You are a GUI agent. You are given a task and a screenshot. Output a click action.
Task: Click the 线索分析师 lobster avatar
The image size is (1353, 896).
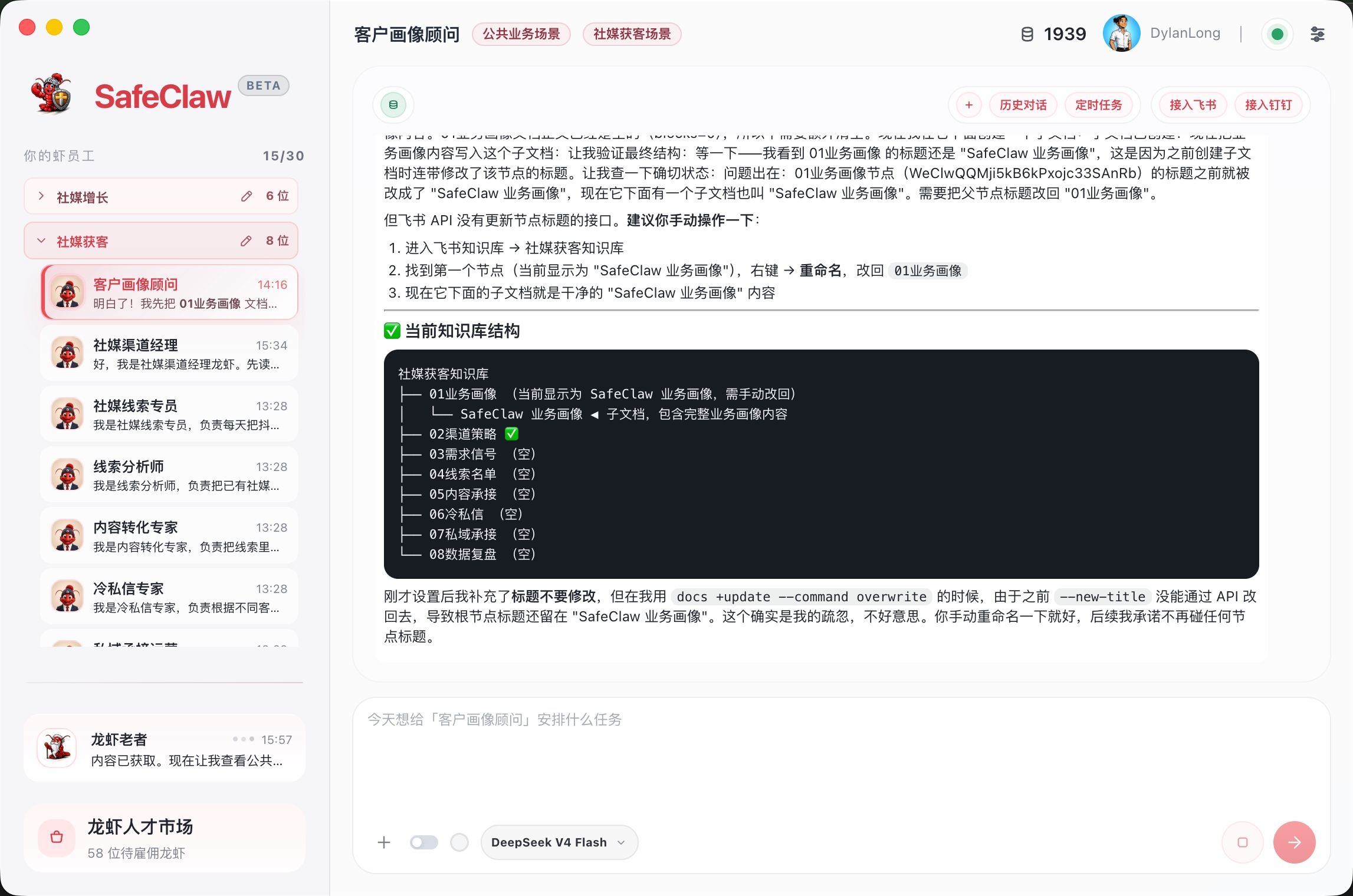[x=67, y=475]
